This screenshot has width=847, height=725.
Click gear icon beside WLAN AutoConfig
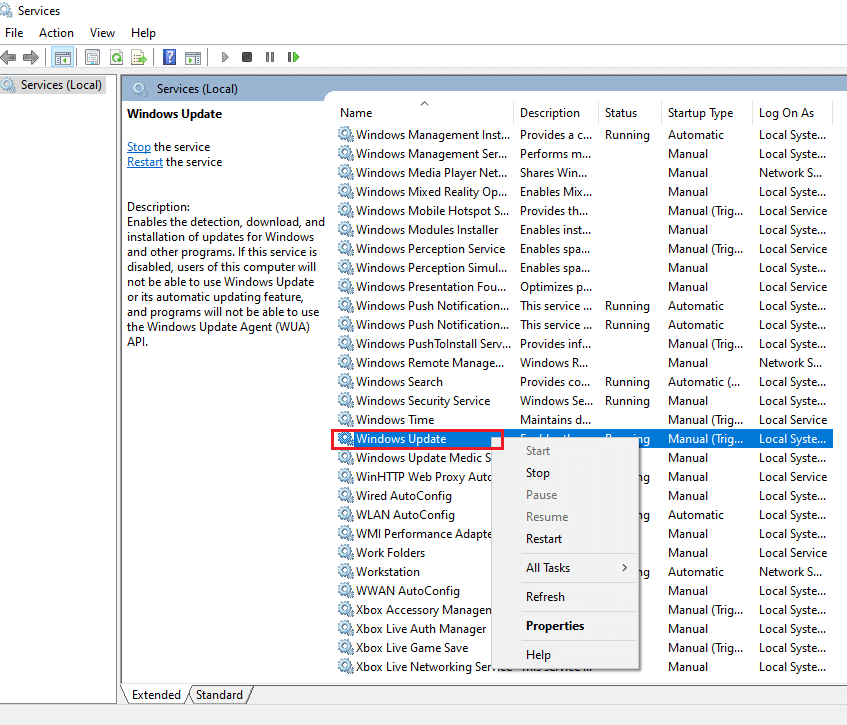(346, 514)
